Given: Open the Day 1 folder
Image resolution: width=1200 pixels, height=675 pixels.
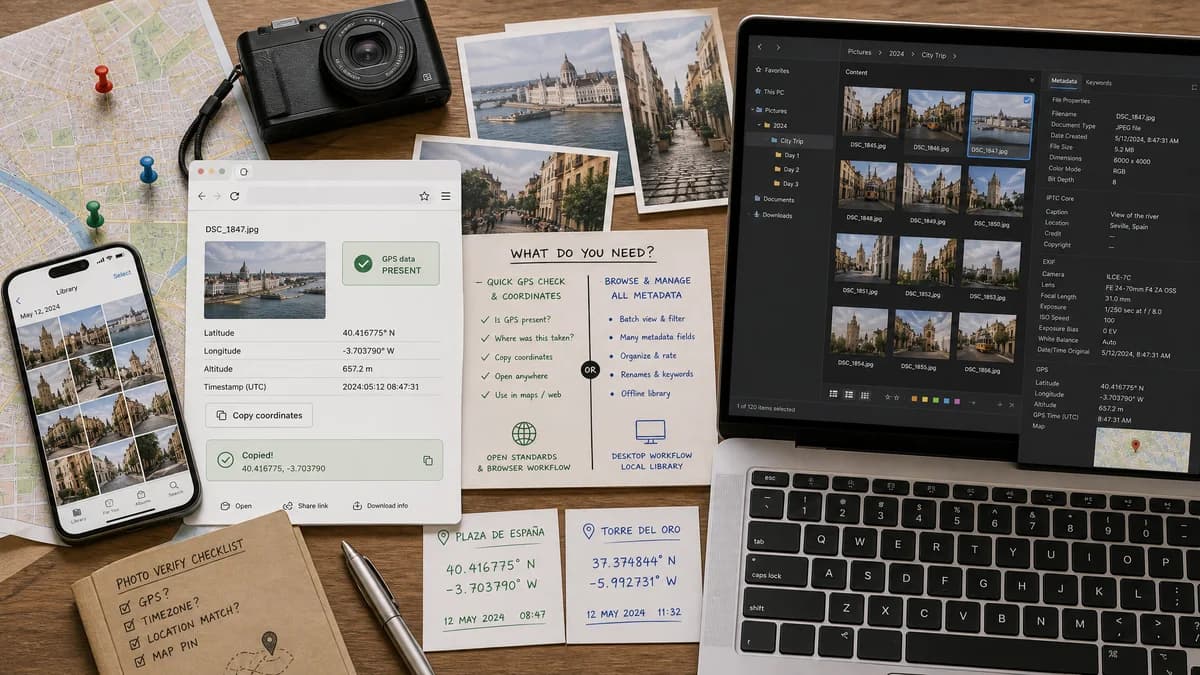Looking at the screenshot, I should pyautogui.click(x=785, y=156).
